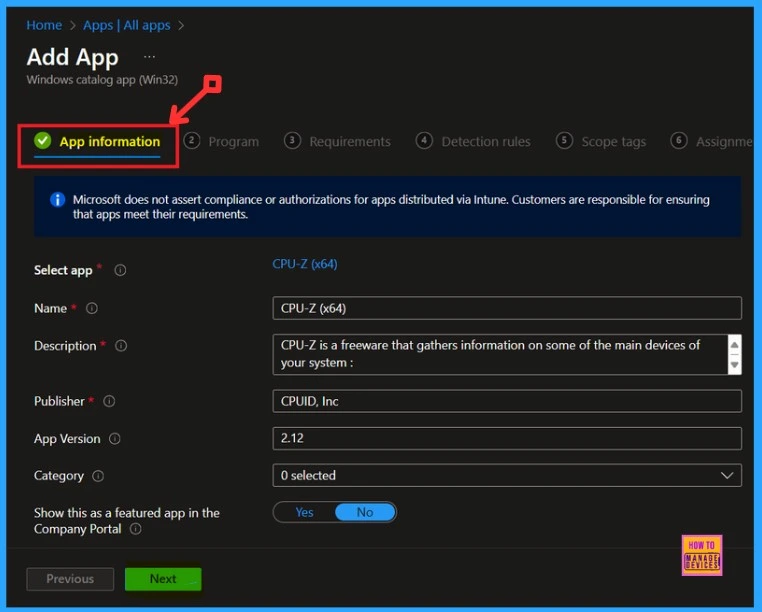This screenshot has height=612, width=762.
Task: Switch to the App information tab
Action: 97,142
